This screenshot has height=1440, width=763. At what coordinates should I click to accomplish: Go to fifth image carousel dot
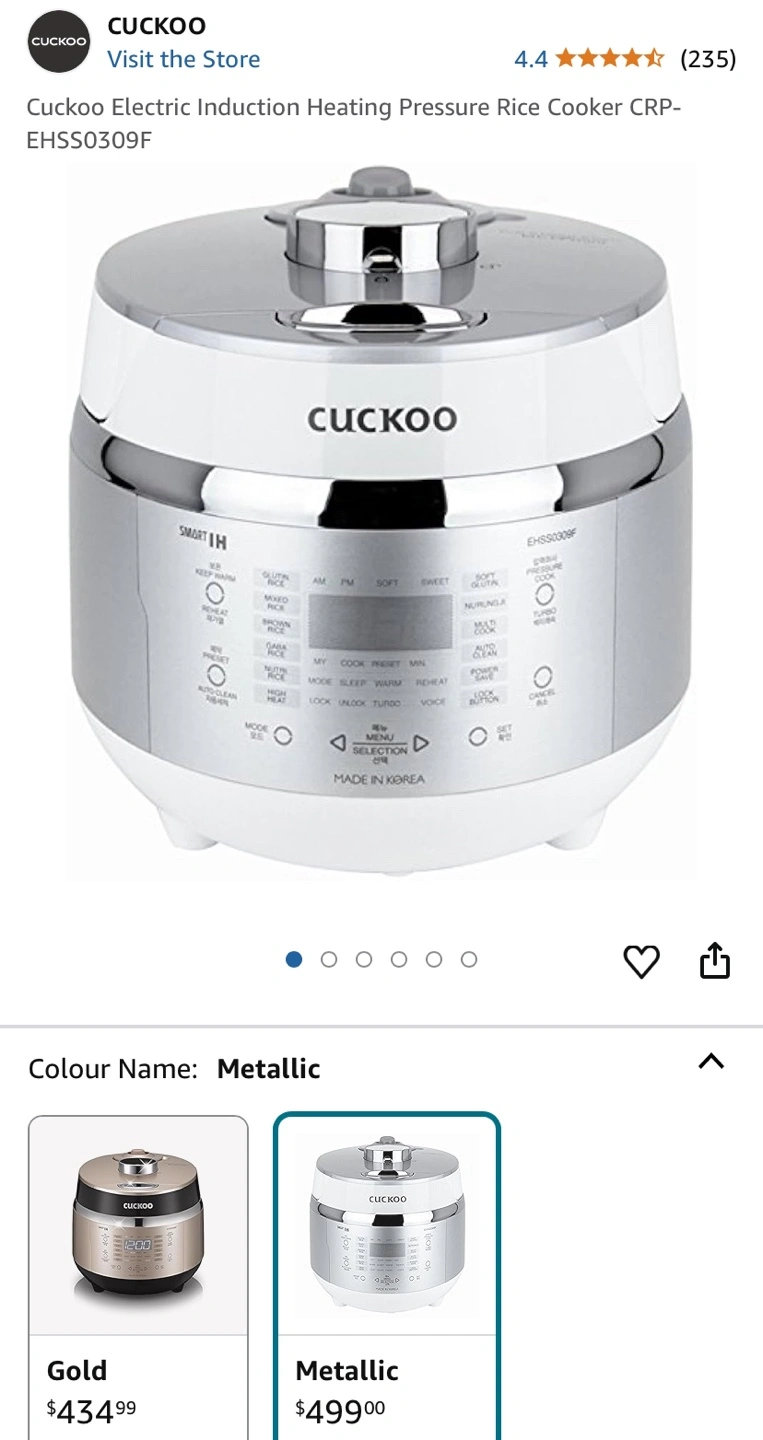pyautogui.click(x=434, y=959)
